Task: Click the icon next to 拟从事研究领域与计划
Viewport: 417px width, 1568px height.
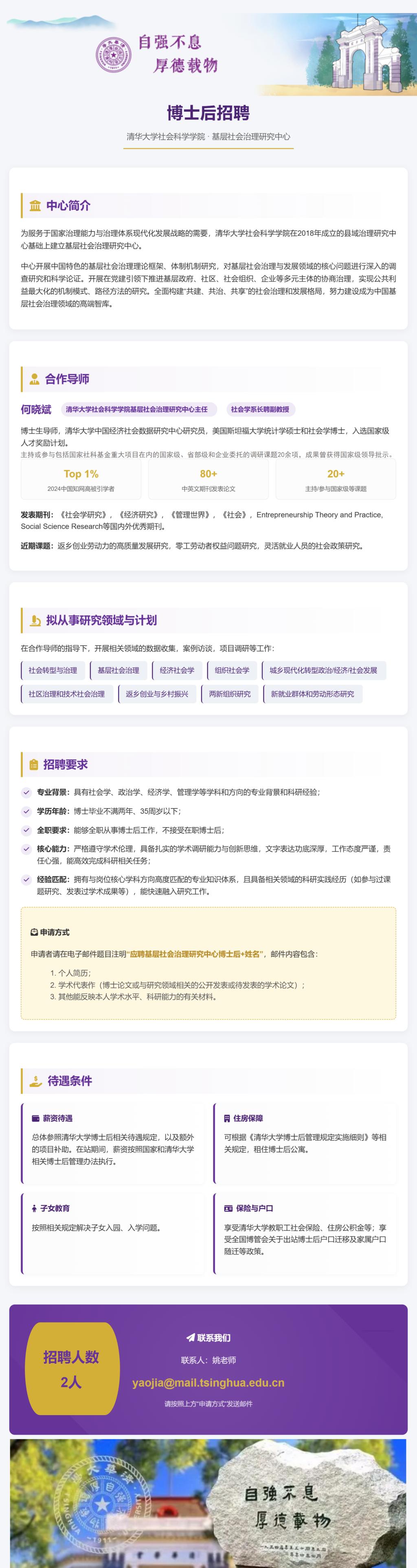Action: coord(35,620)
